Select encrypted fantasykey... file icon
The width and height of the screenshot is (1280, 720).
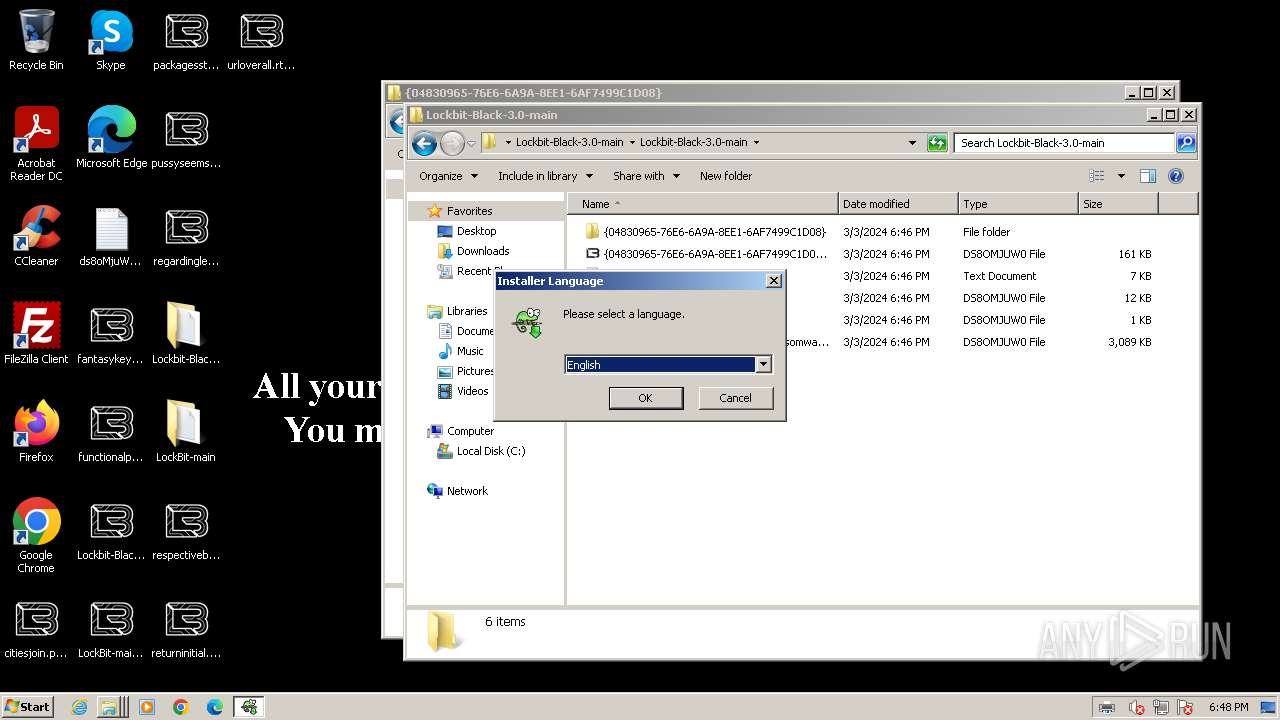pos(111,335)
